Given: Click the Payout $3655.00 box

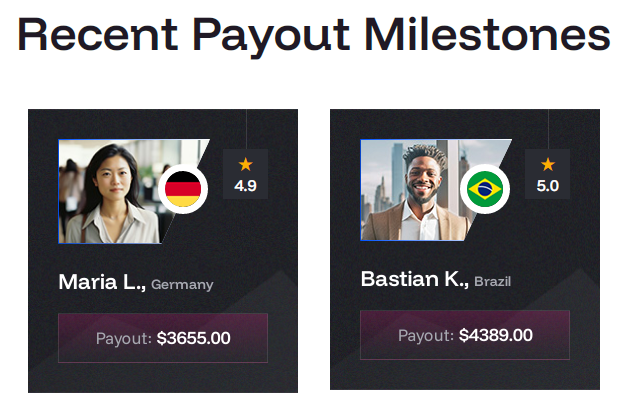Looking at the screenshot, I should [163, 338].
